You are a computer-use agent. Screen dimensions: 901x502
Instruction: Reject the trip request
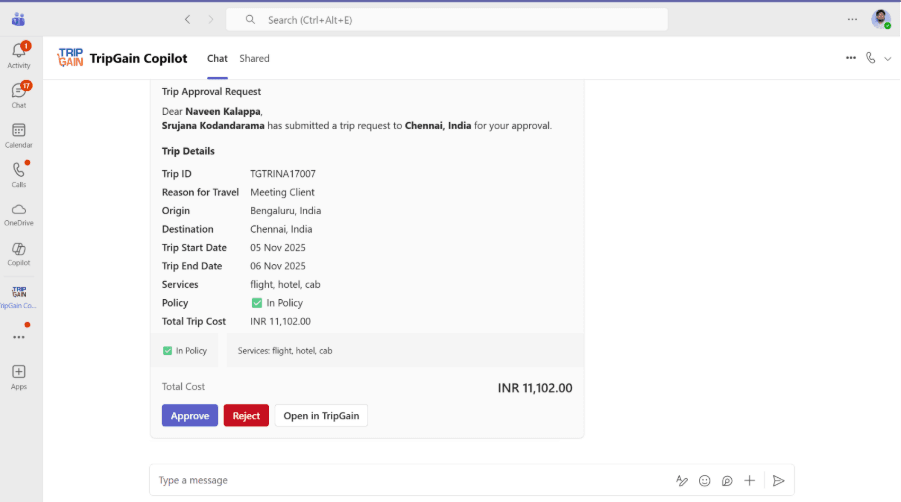[x=246, y=416]
